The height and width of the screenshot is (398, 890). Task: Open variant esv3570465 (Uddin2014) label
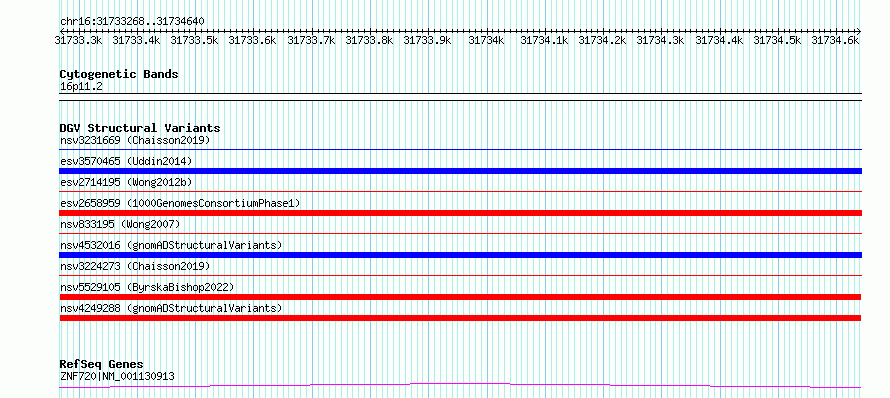pyautogui.click(x=126, y=161)
